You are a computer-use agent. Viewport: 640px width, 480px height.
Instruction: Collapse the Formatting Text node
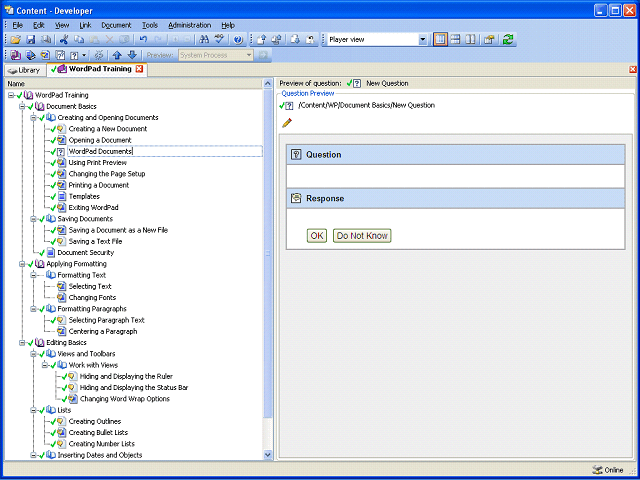pos(33,275)
